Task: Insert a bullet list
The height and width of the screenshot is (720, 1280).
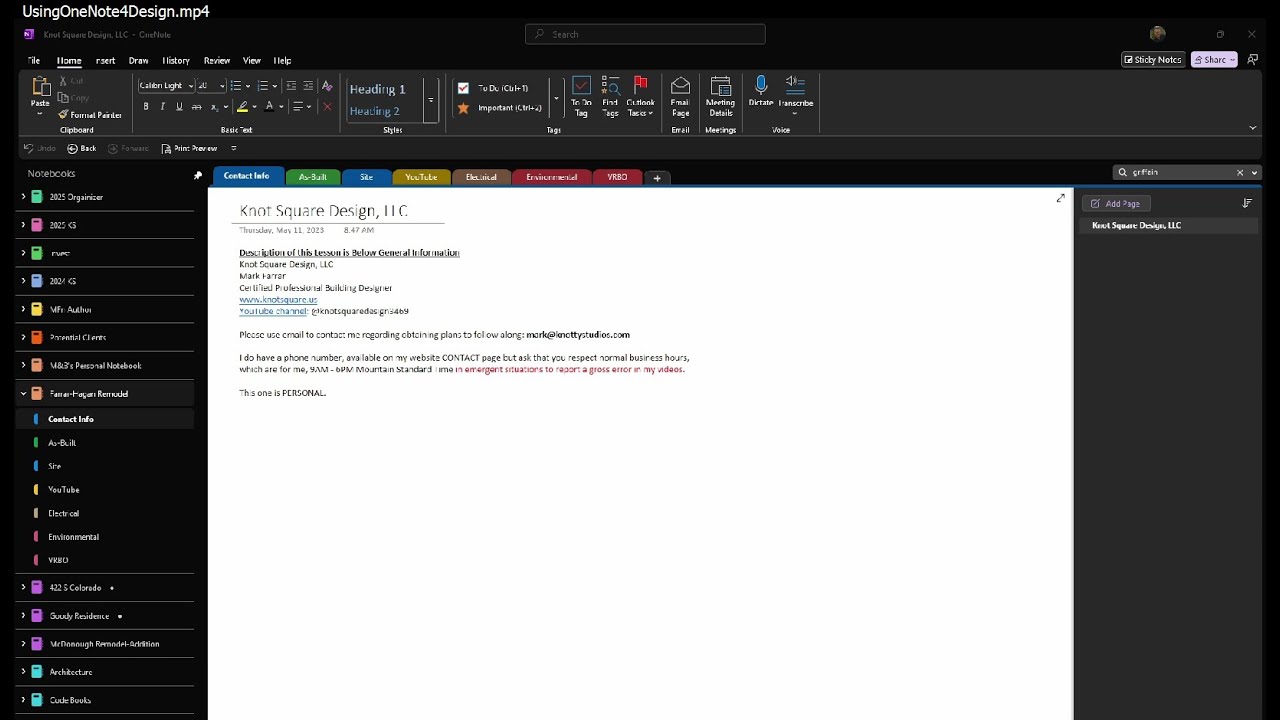Action: point(235,86)
